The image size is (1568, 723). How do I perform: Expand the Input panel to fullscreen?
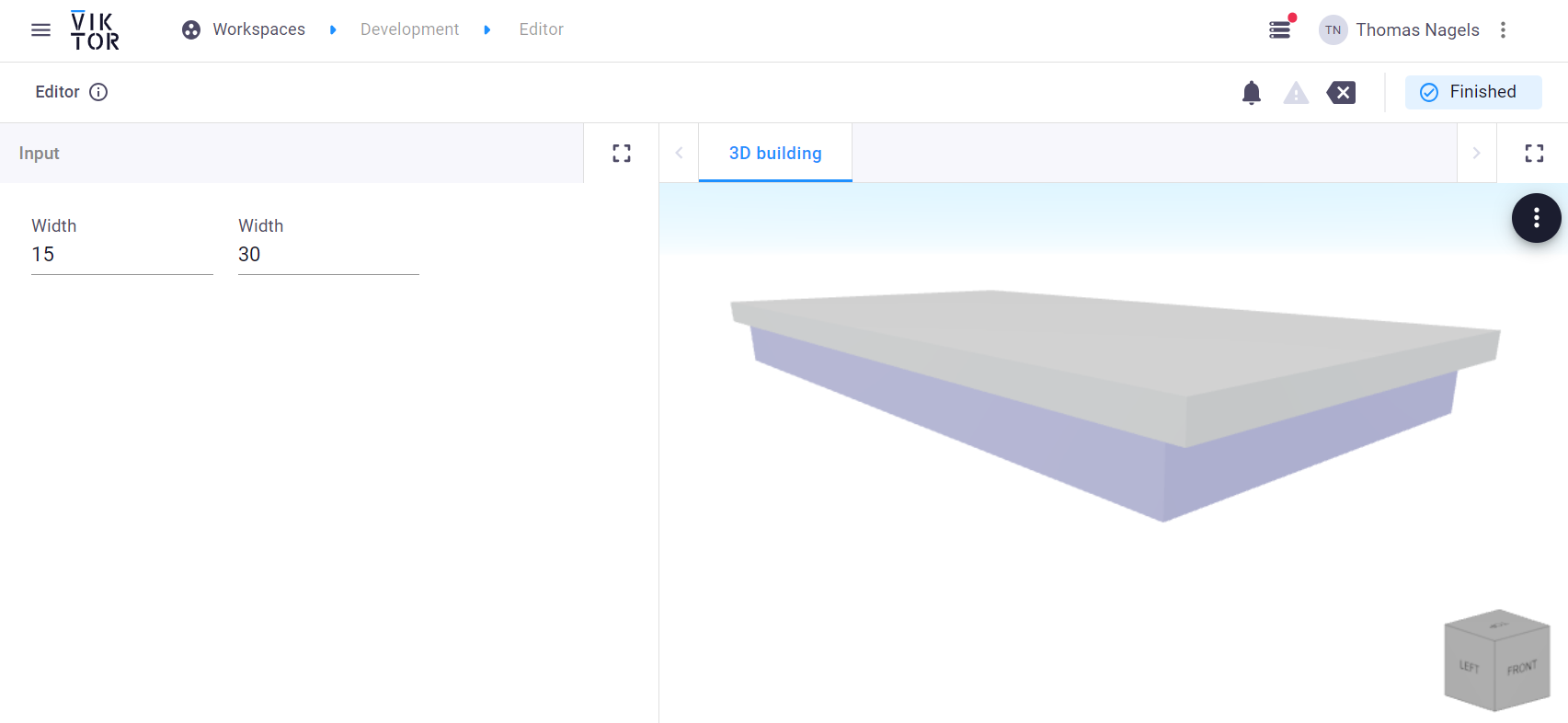point(622,154)
